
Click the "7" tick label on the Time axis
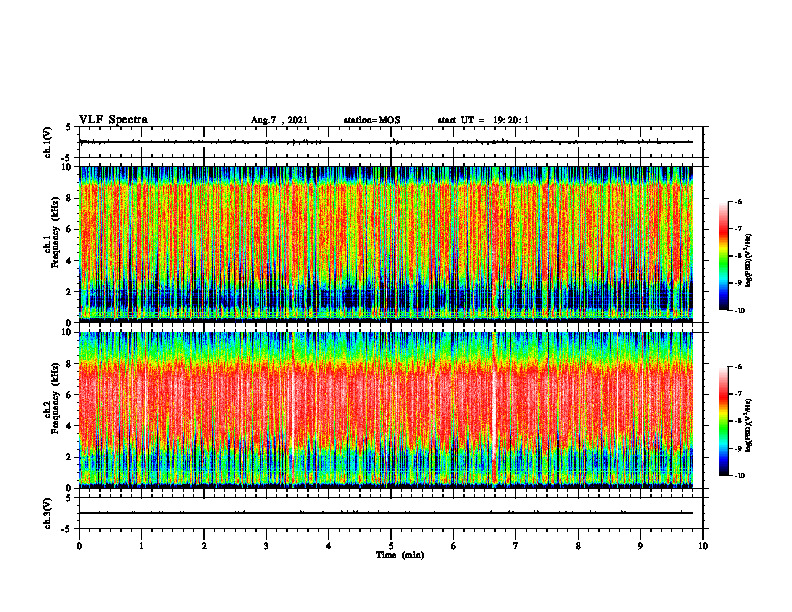click(x=516, y=546)
